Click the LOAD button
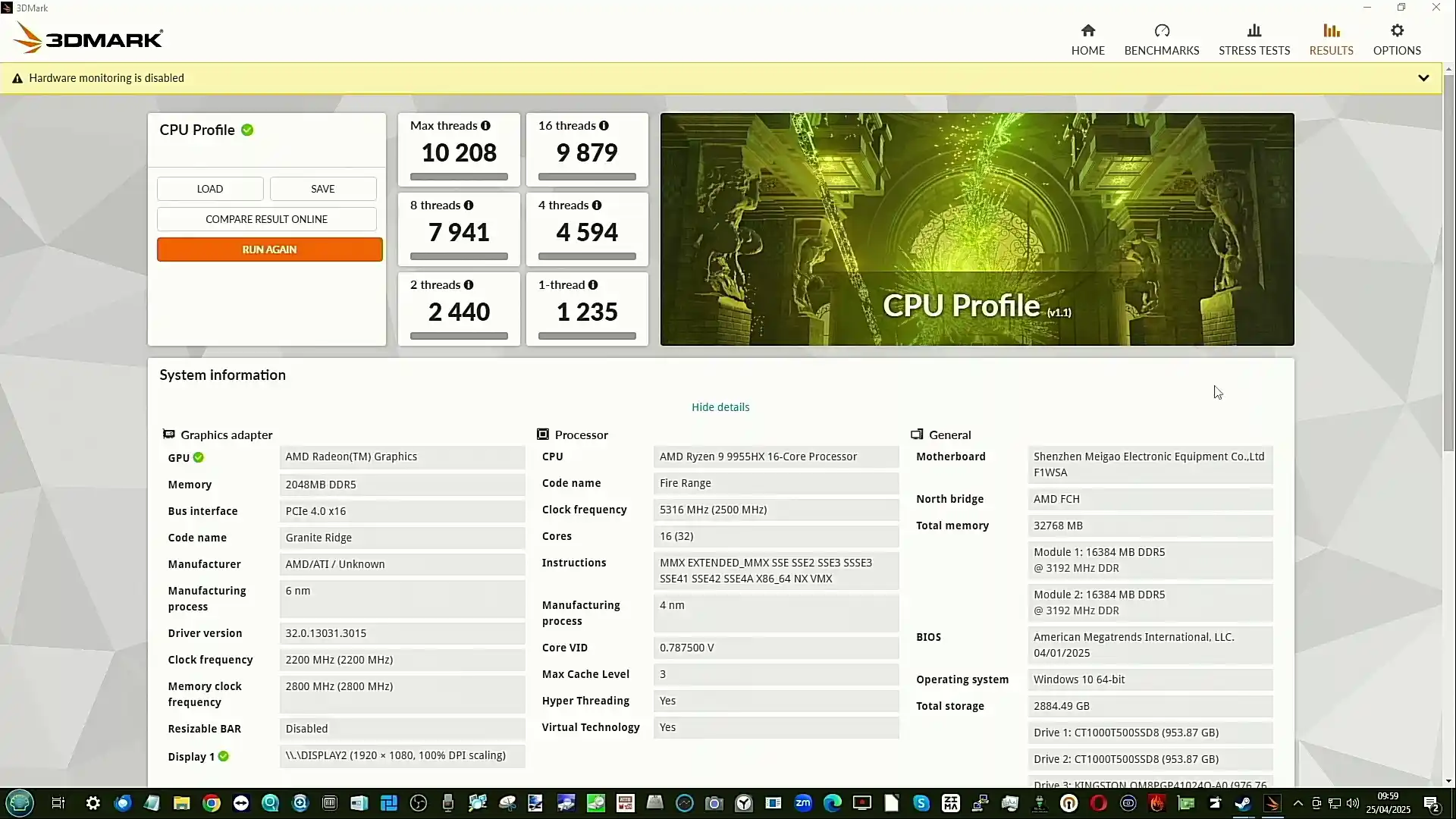 [x=210, y=189]
